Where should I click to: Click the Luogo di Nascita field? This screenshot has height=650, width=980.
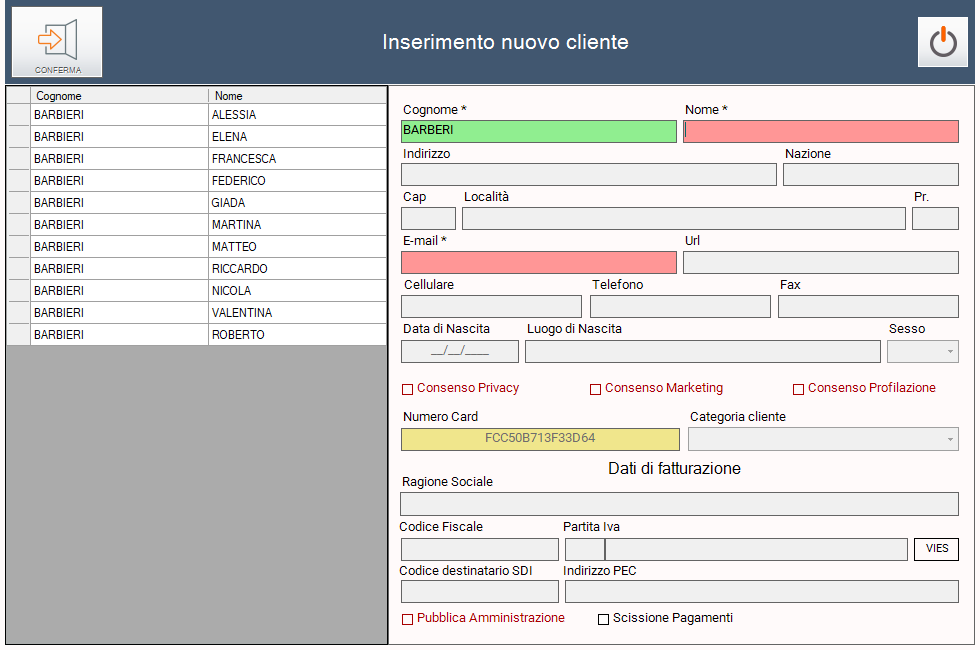[703, 351]
